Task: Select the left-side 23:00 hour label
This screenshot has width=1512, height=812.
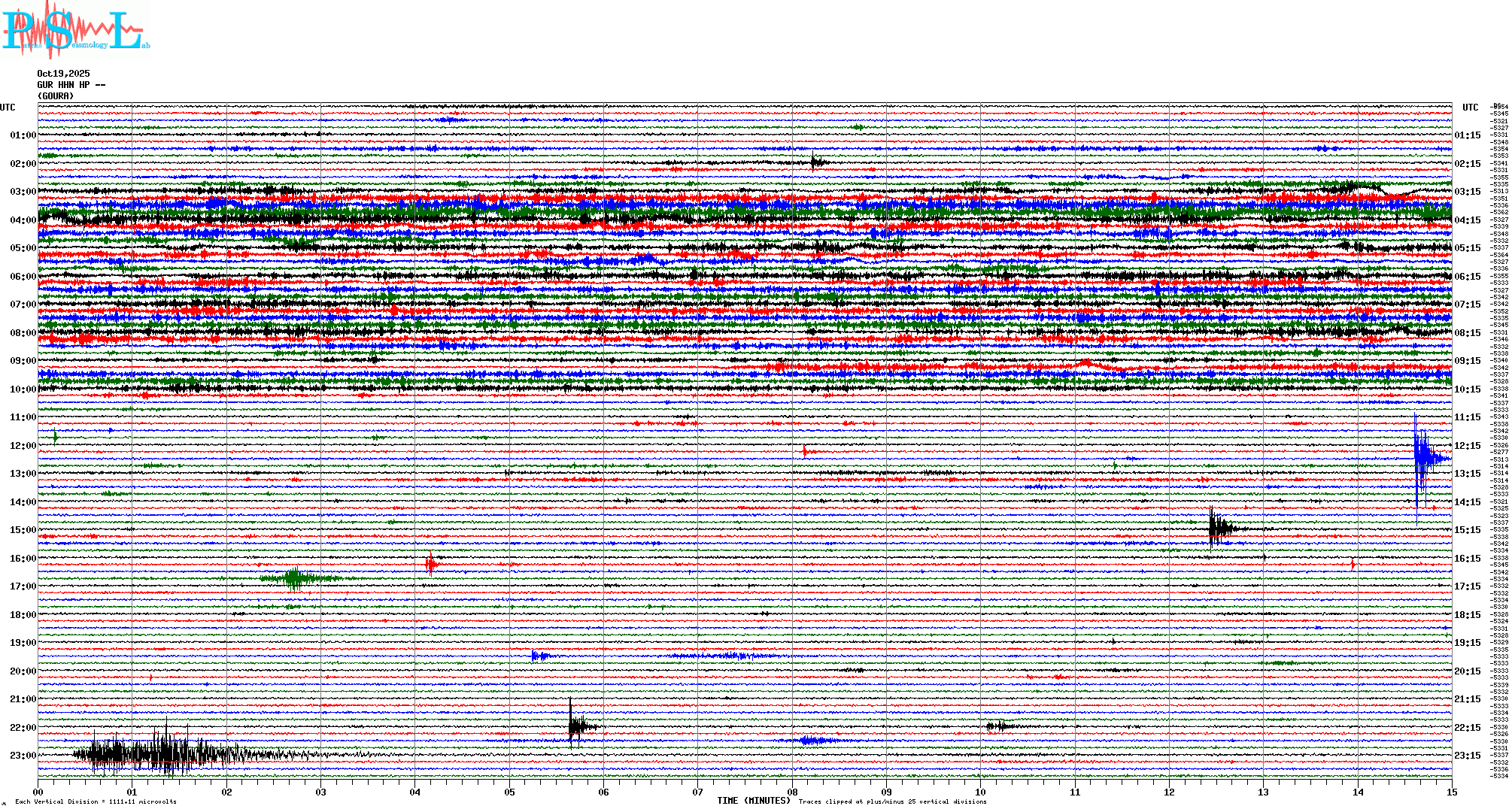Action: [x=23, y=756]
